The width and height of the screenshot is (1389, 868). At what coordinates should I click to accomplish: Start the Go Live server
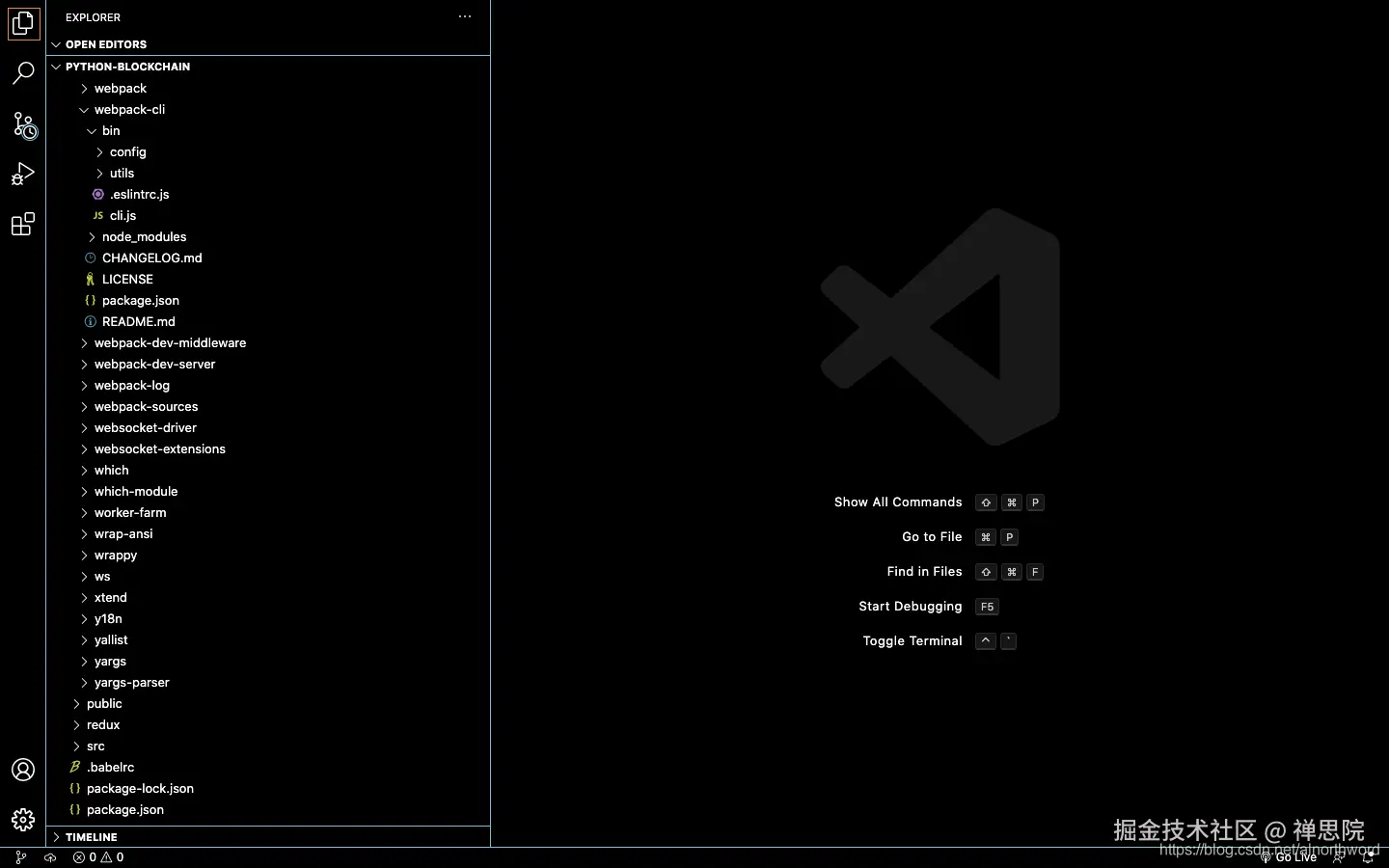tap(1289, 857)
